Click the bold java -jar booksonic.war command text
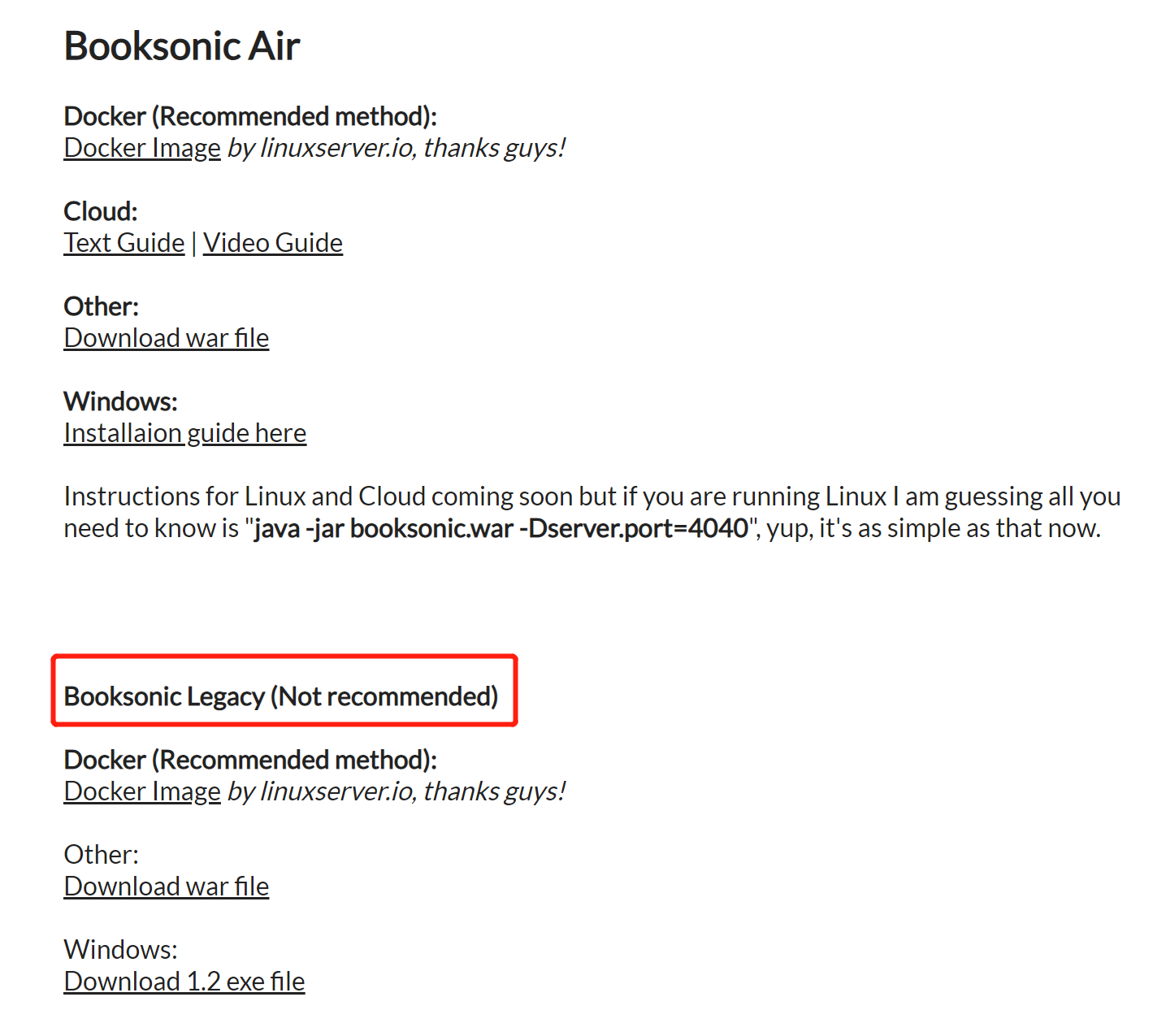 click(x=501, y=528)
